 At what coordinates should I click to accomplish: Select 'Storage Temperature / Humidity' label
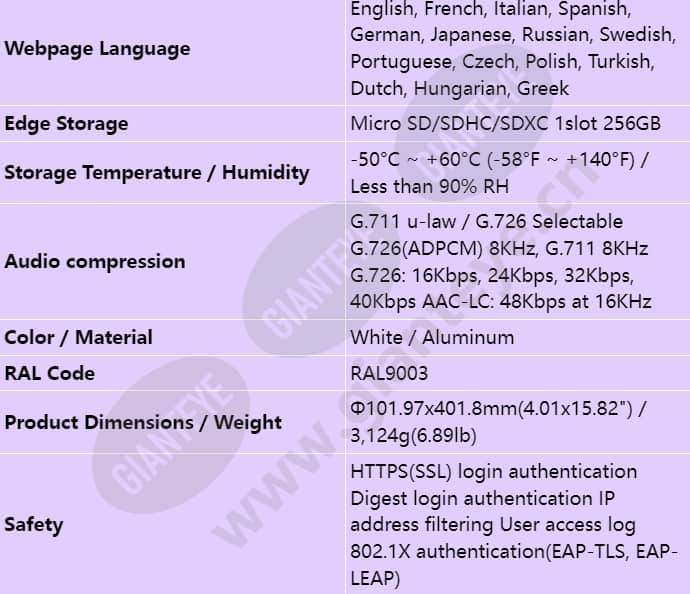(x=157, y=172)
